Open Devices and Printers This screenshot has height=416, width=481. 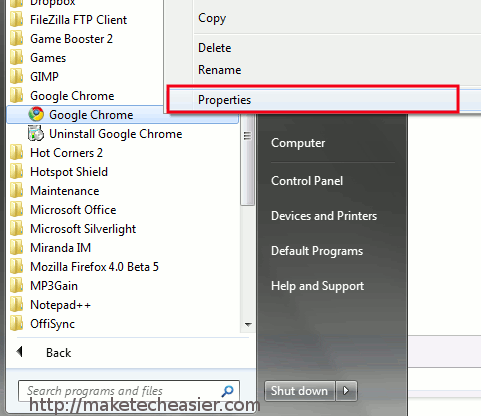click(x=324, y=216)
